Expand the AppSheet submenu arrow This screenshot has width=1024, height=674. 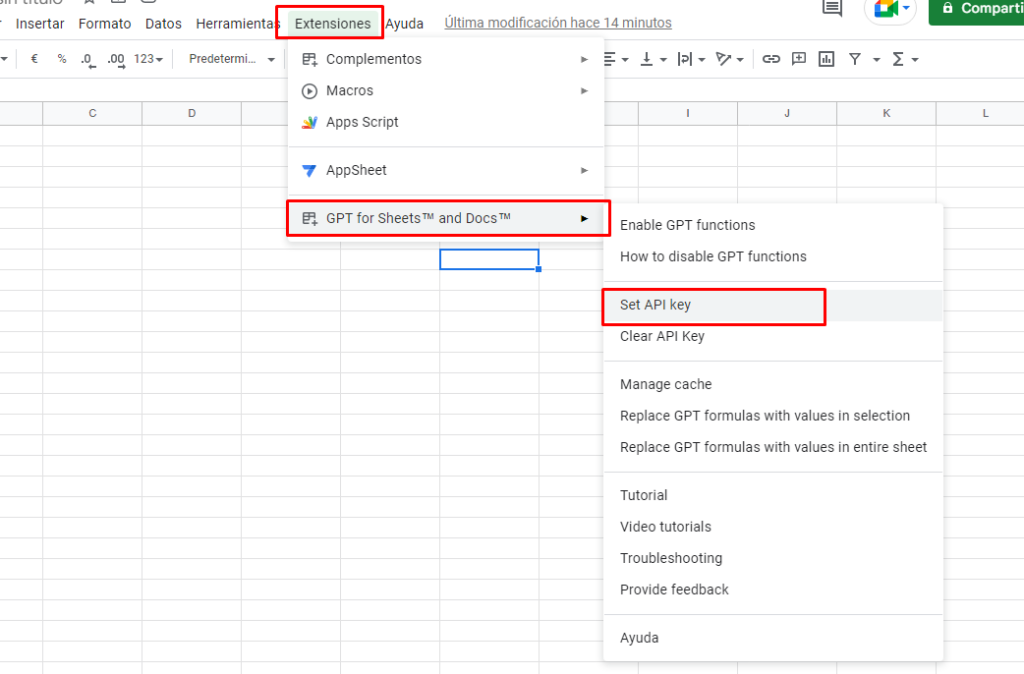(x=584, y=170)
